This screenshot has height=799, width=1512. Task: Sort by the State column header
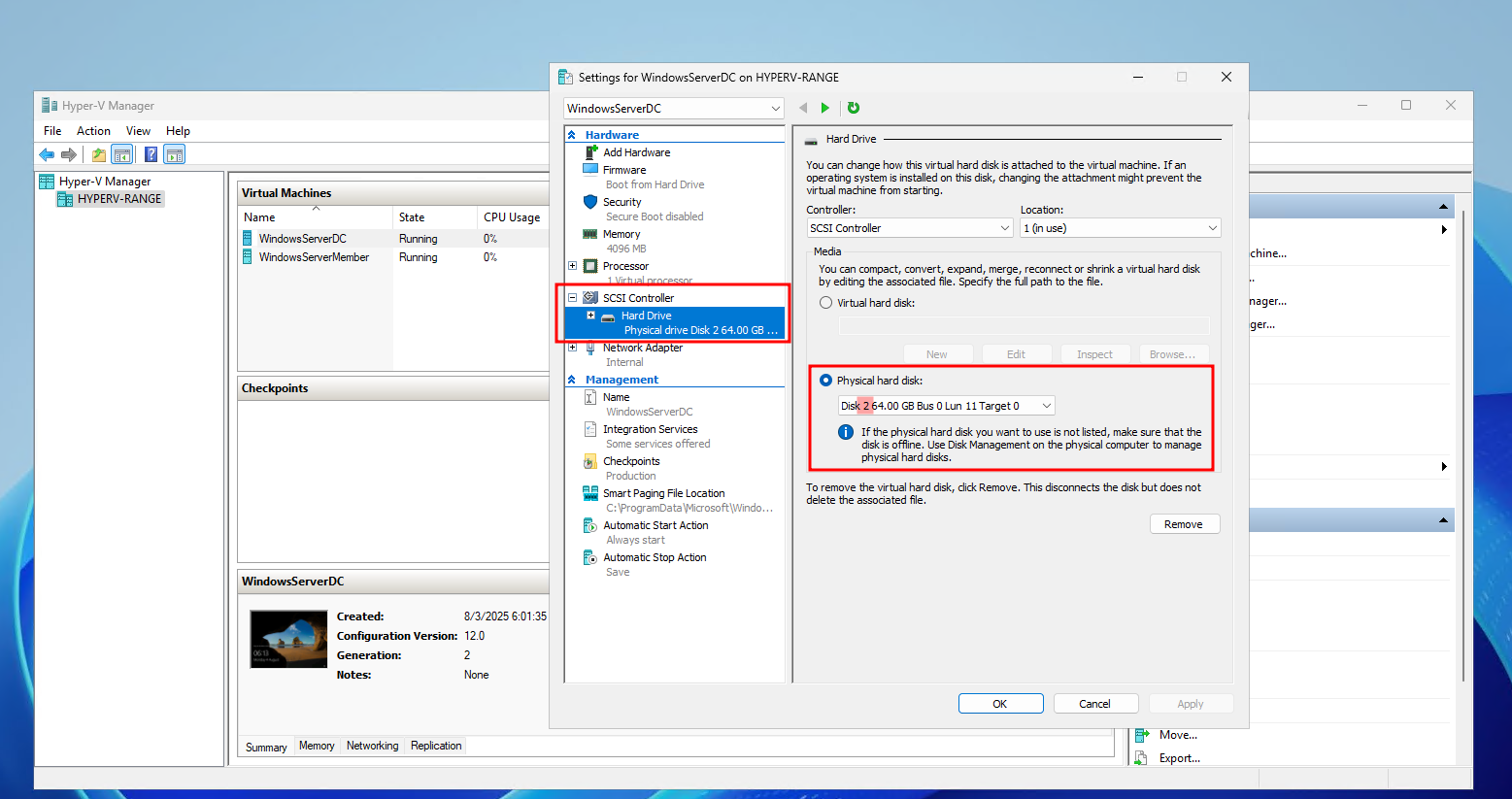tap(434, 217)
